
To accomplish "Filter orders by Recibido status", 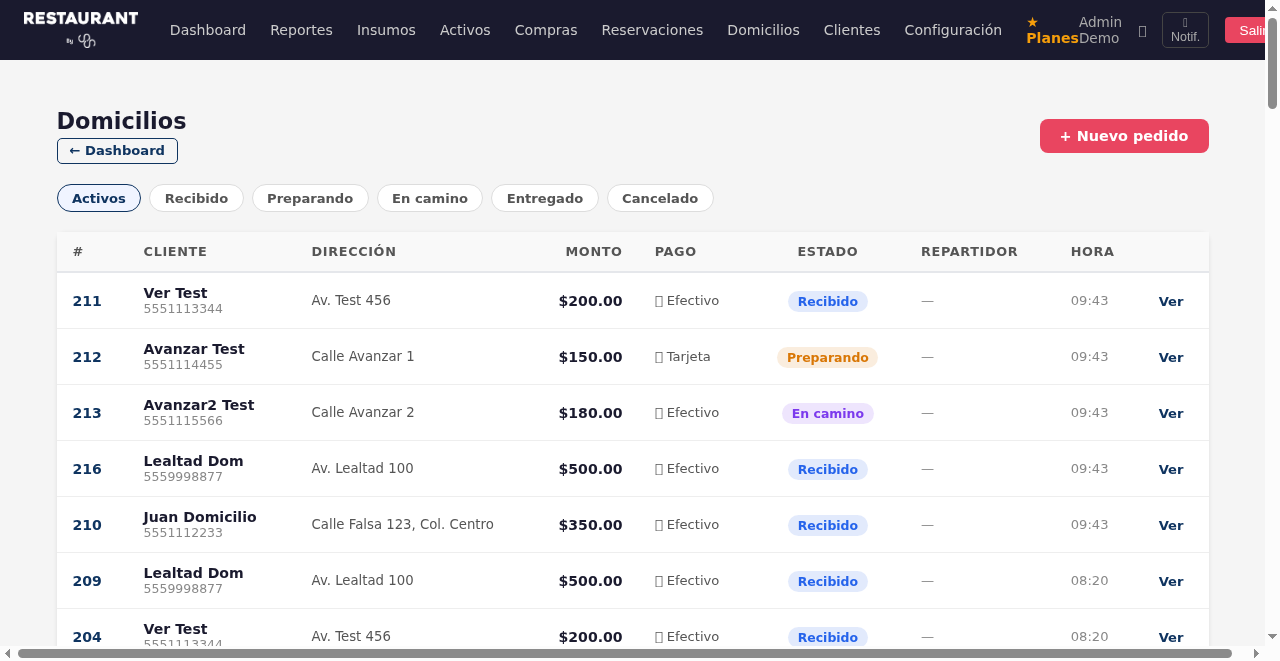I will [x=196, y=198].
